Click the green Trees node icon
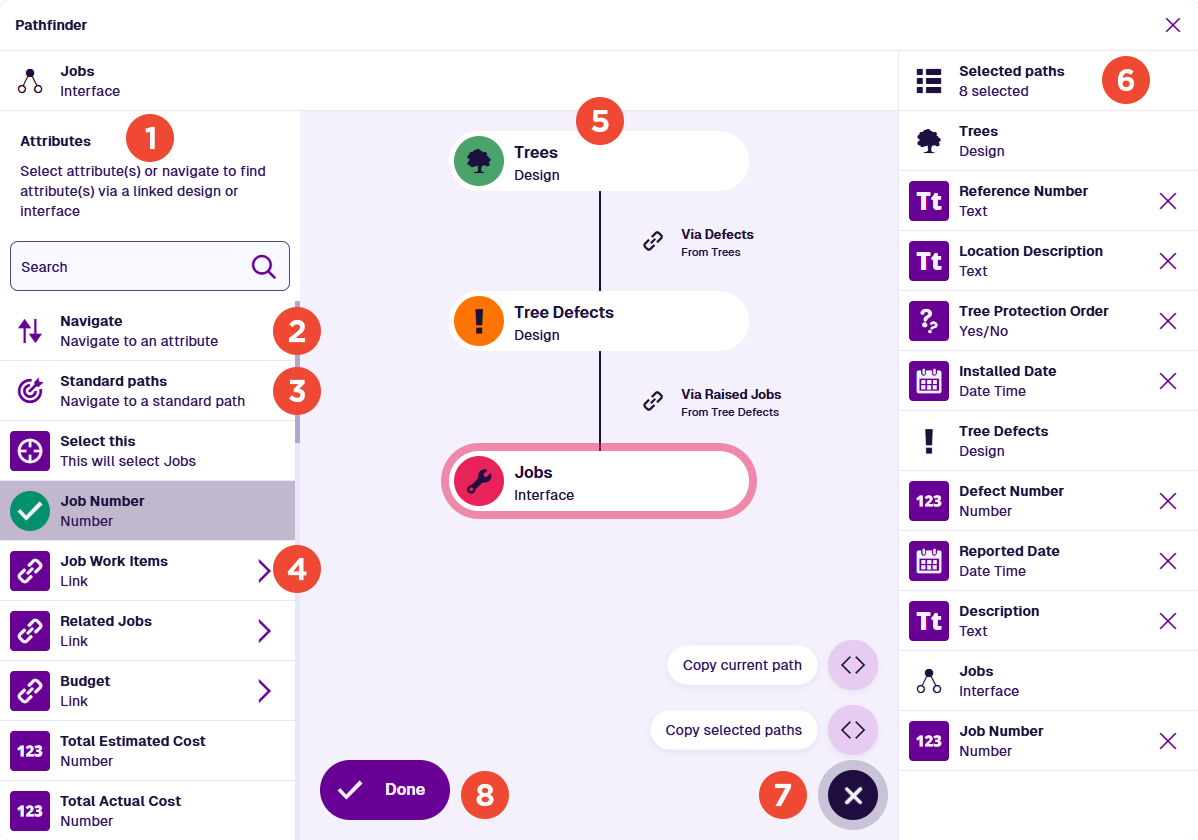This screenshot has height=840, width=1198. pyautogui.click(x=479, y=161)
